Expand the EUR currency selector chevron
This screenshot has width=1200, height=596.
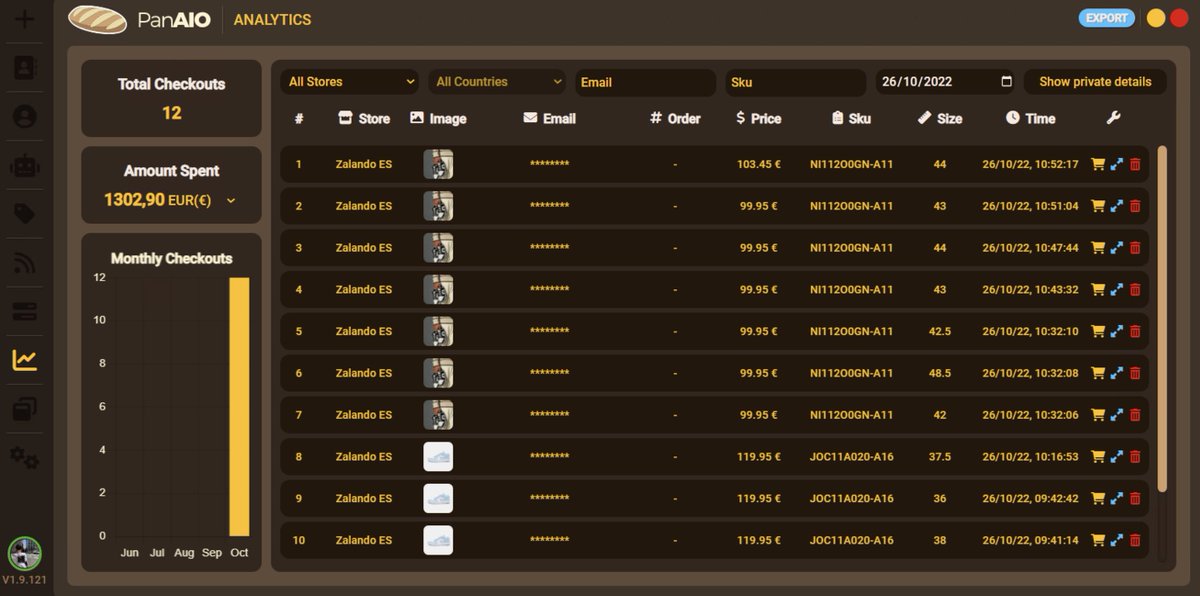point(231,201)
